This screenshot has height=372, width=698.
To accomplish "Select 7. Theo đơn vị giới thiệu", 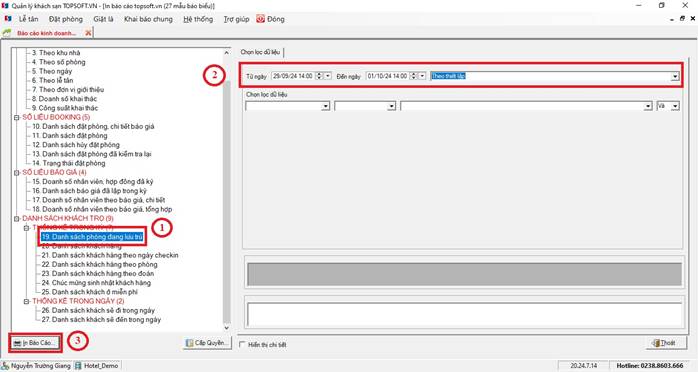I will [x=68, y=90].
